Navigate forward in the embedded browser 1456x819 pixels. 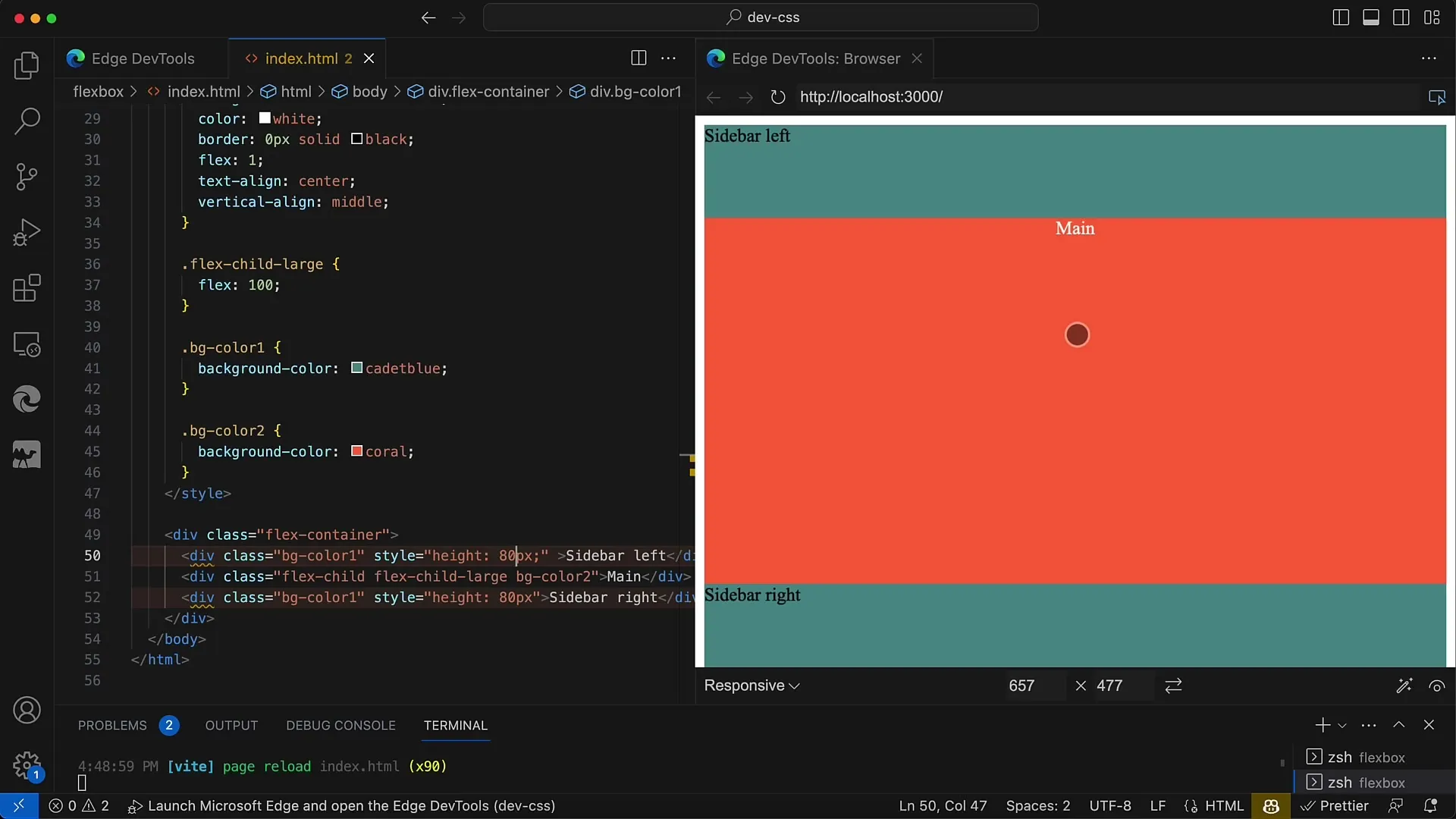coord(745,97)
